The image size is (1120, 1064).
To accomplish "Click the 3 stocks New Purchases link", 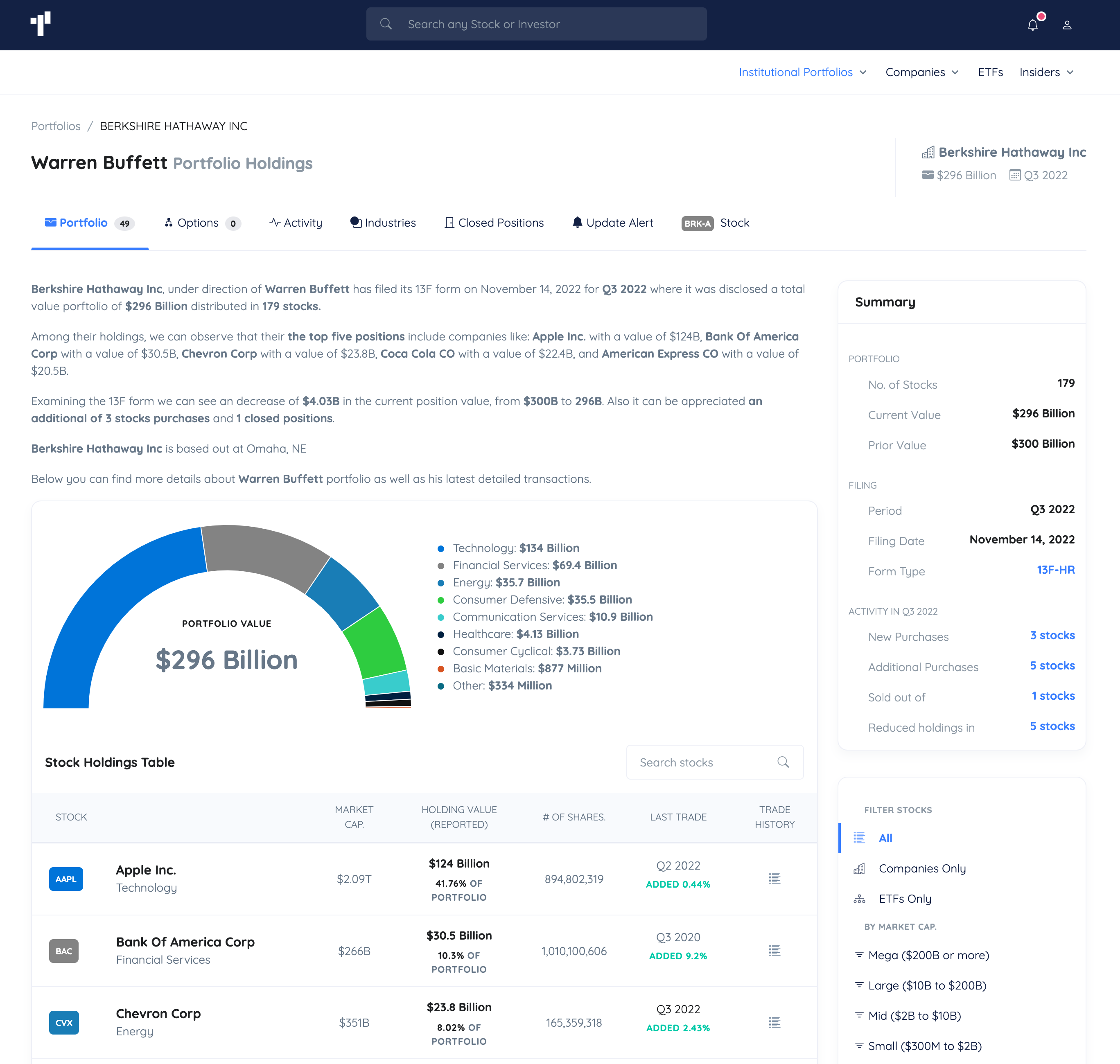I will (x=1052, y=635).
